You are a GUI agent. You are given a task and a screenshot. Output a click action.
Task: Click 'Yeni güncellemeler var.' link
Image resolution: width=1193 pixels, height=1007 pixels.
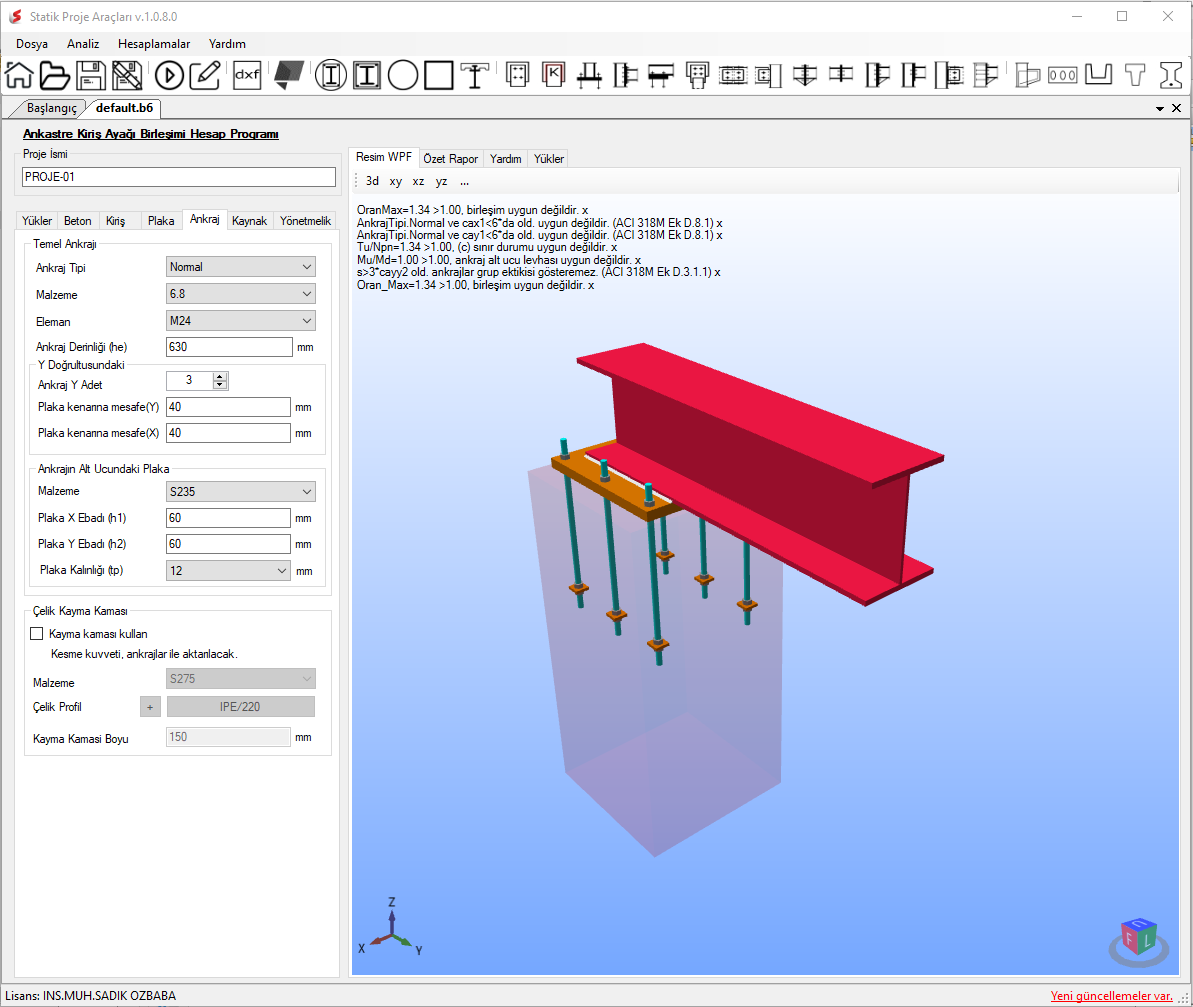pos(1112,996)
